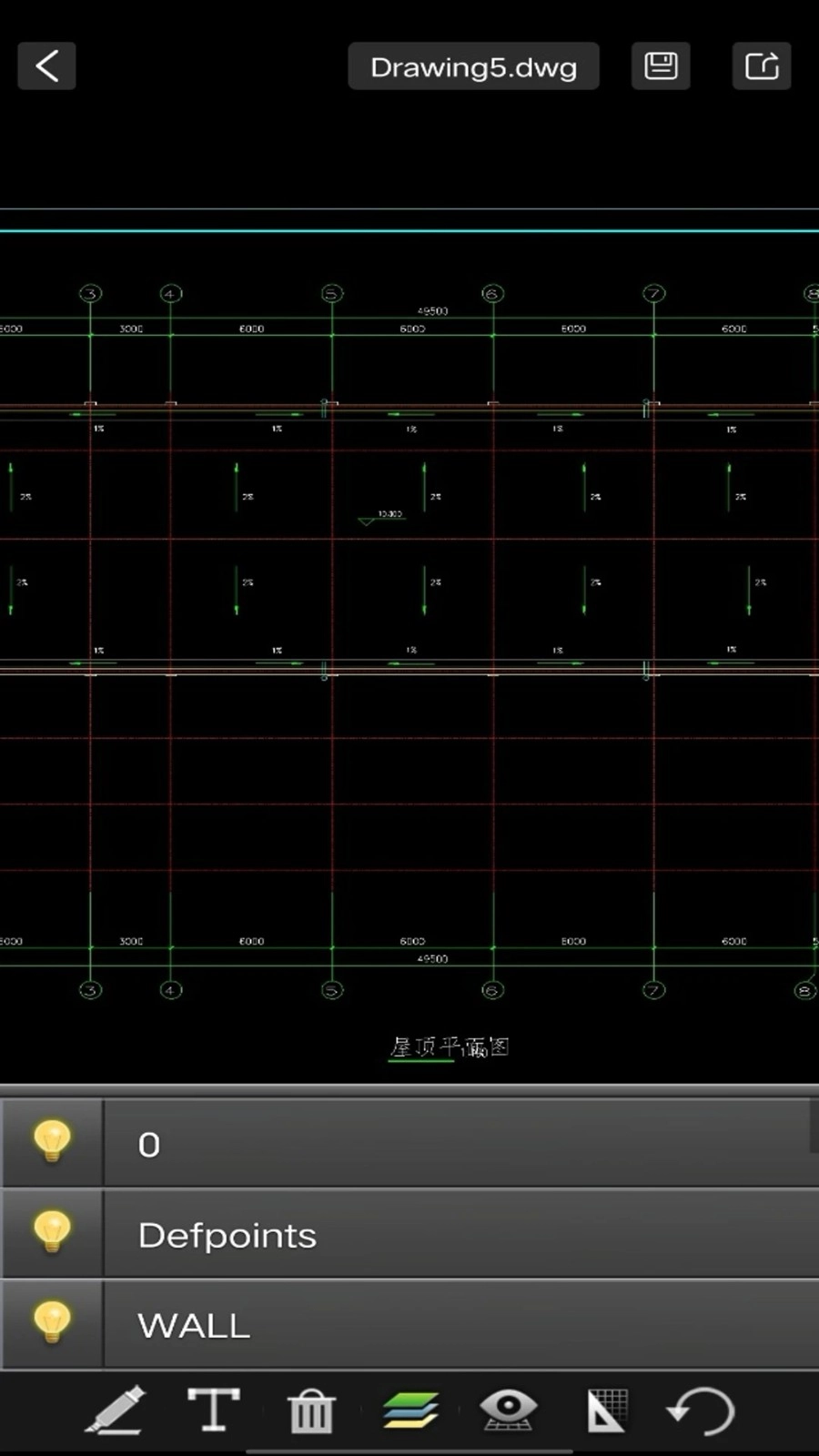This screenshot has width=819, height=1456.
Task: Toggle layer 0 lightbulb visibility
Action: (x=52, y=1142)
